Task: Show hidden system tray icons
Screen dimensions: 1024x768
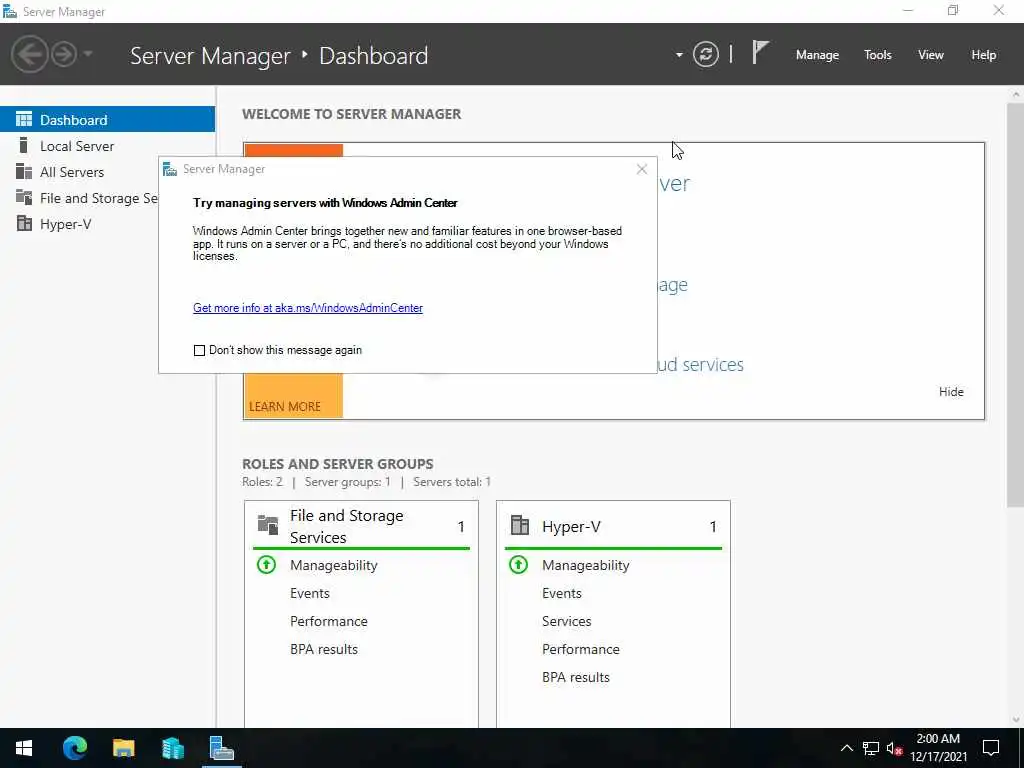Action: point(846,748)
